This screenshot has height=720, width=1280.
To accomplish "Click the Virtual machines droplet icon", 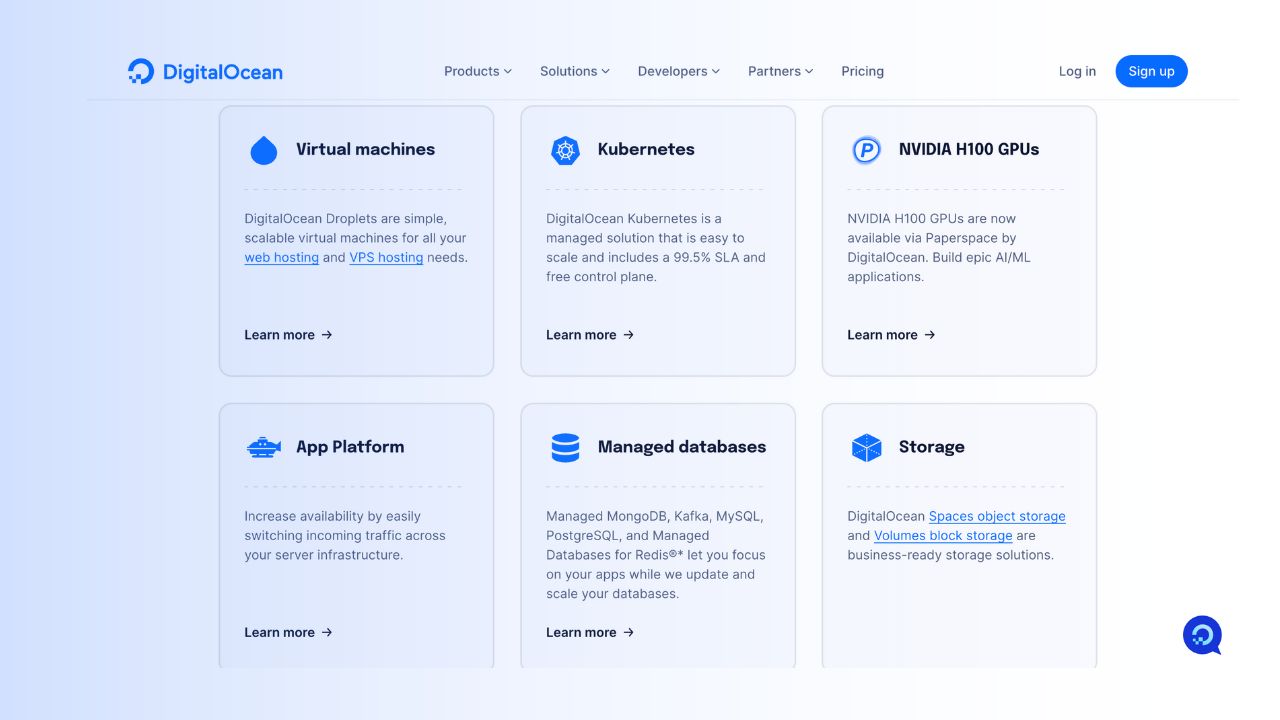I will pyautogui.click(x=264, y=150).
